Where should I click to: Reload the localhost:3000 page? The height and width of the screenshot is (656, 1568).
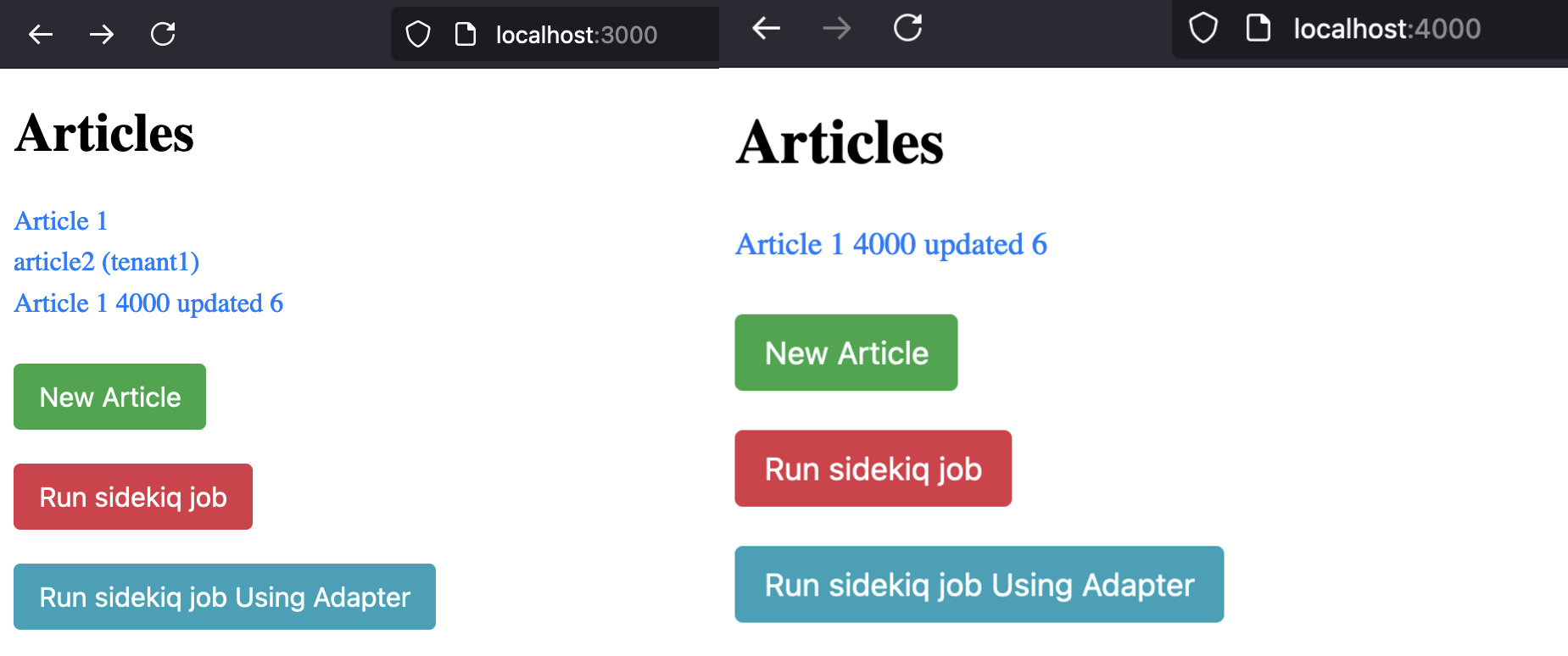(163, 35)
